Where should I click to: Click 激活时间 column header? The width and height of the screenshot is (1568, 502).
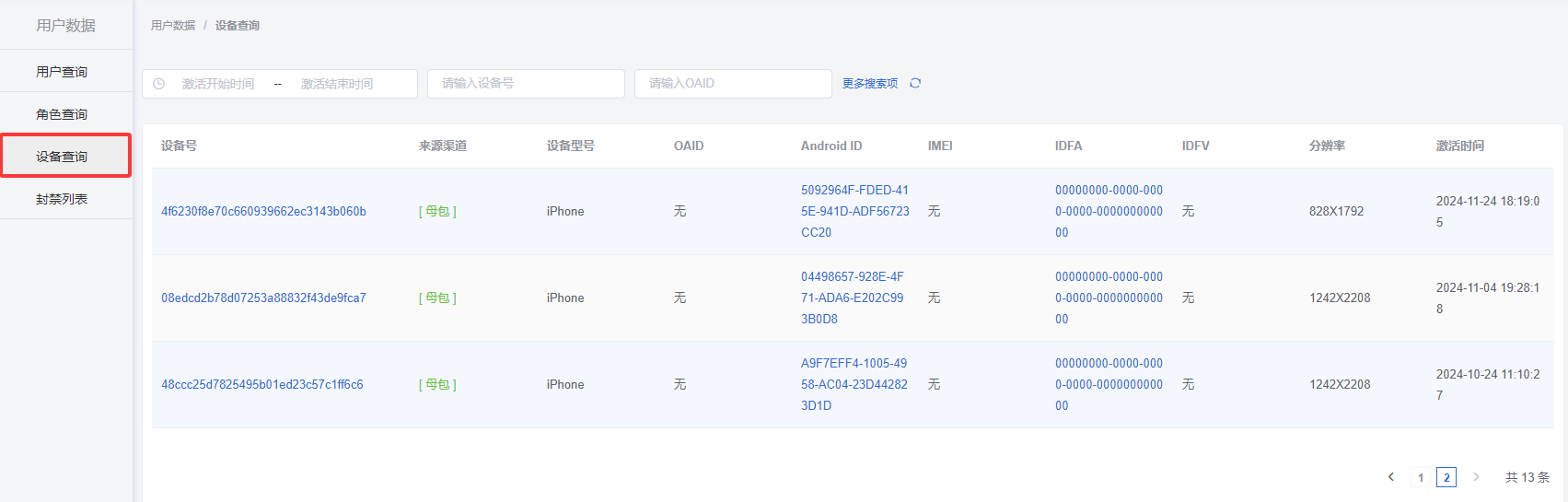(1460, 146)
